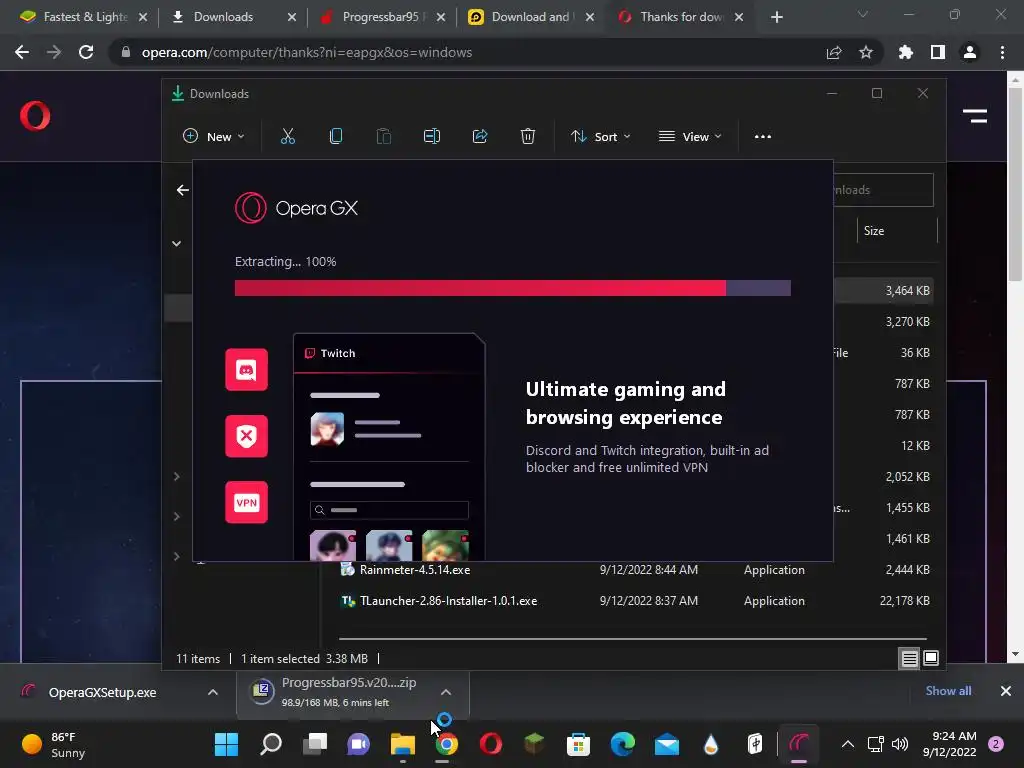
Task: Click Explorer back arrow
Action: 183,190
